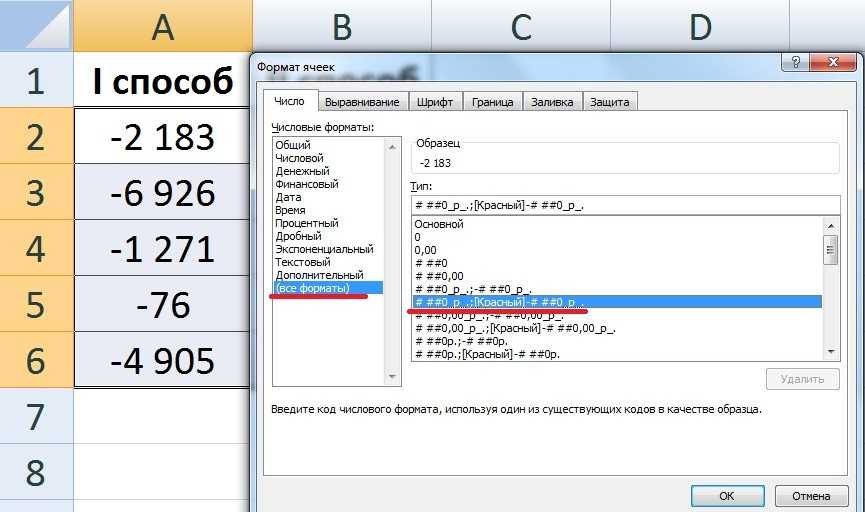Image resolution: width=865 pixels, height=512 pixels.
Task: Select column D header
Action: pos(700,26)
